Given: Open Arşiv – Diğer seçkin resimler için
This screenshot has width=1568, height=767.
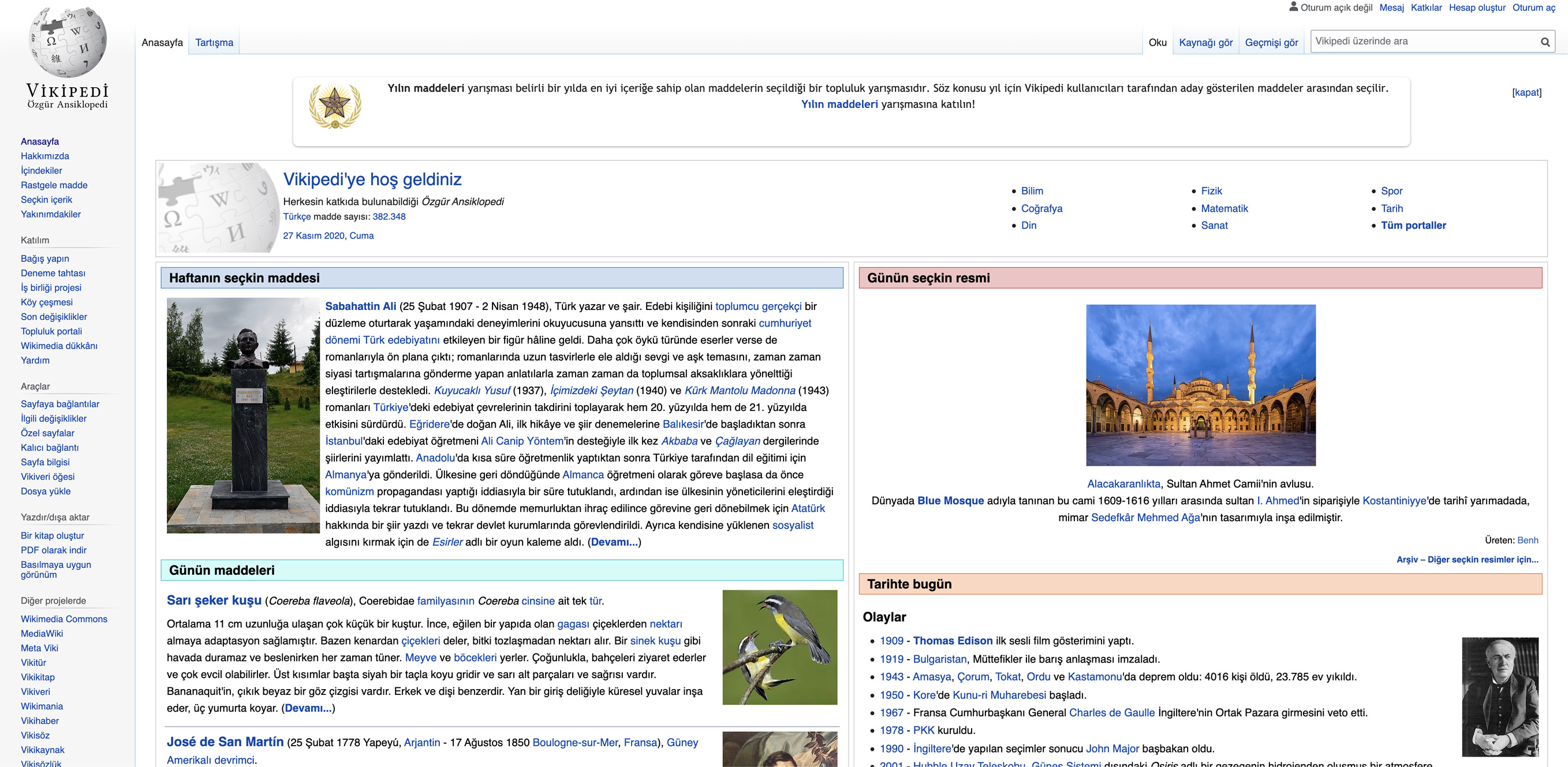Looking at the screenshot, I should [x=1467, y=559].
